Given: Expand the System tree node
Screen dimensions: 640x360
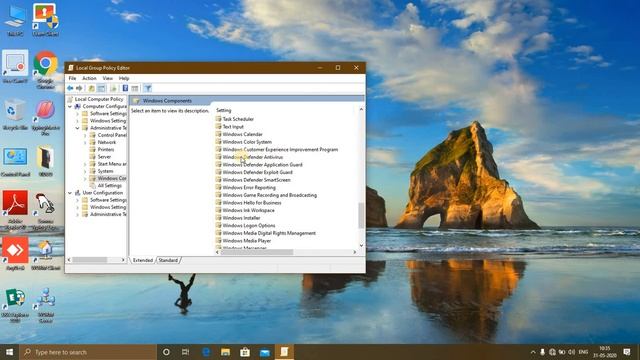Looking at the screenshot, I should coord(85,171).
